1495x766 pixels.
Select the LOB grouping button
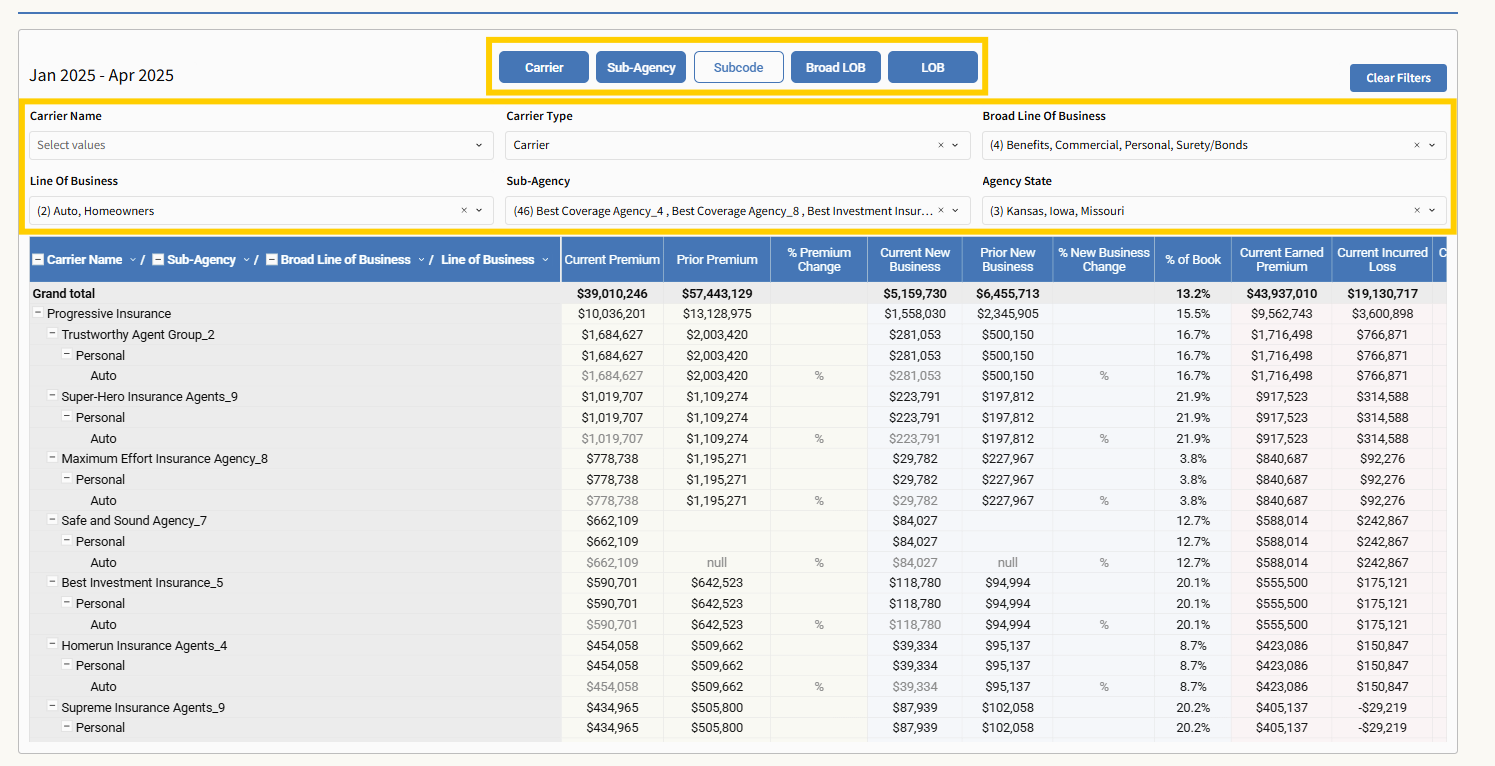point(932,67)
